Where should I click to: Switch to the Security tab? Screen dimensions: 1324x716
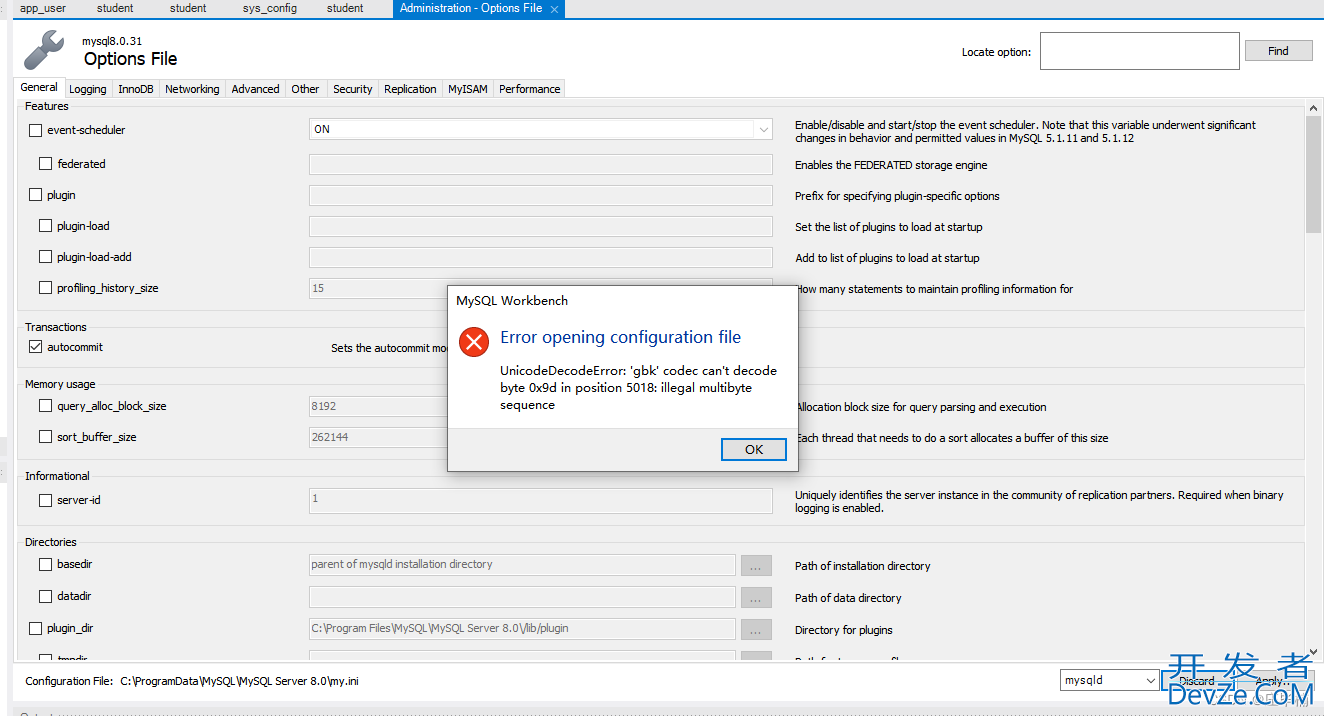353,89
